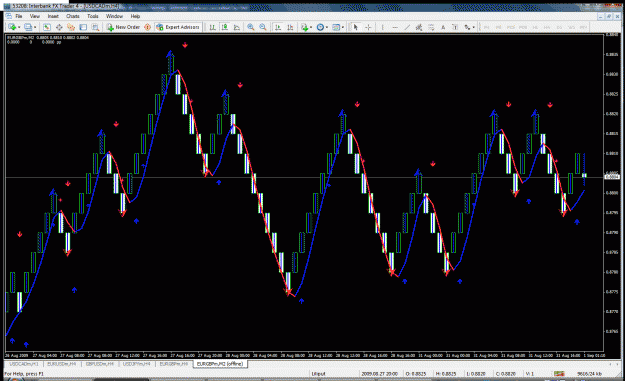Open the View menu
Viewport: 625px width, 381px height.
[x=35, y=16]
